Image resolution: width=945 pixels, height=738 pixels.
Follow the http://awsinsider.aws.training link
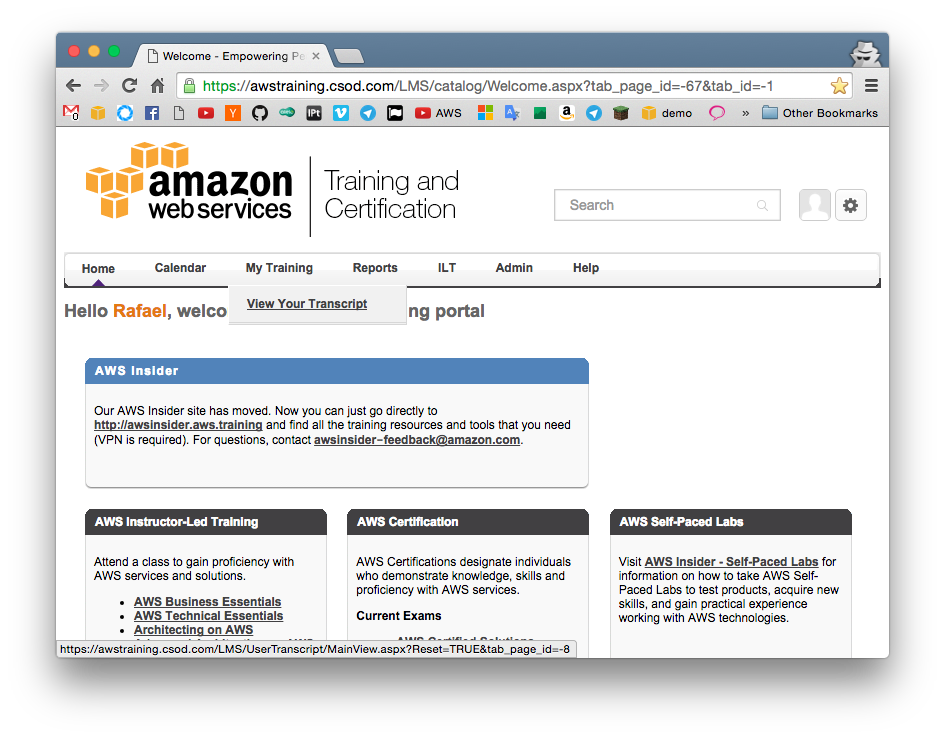coord(178,425)
